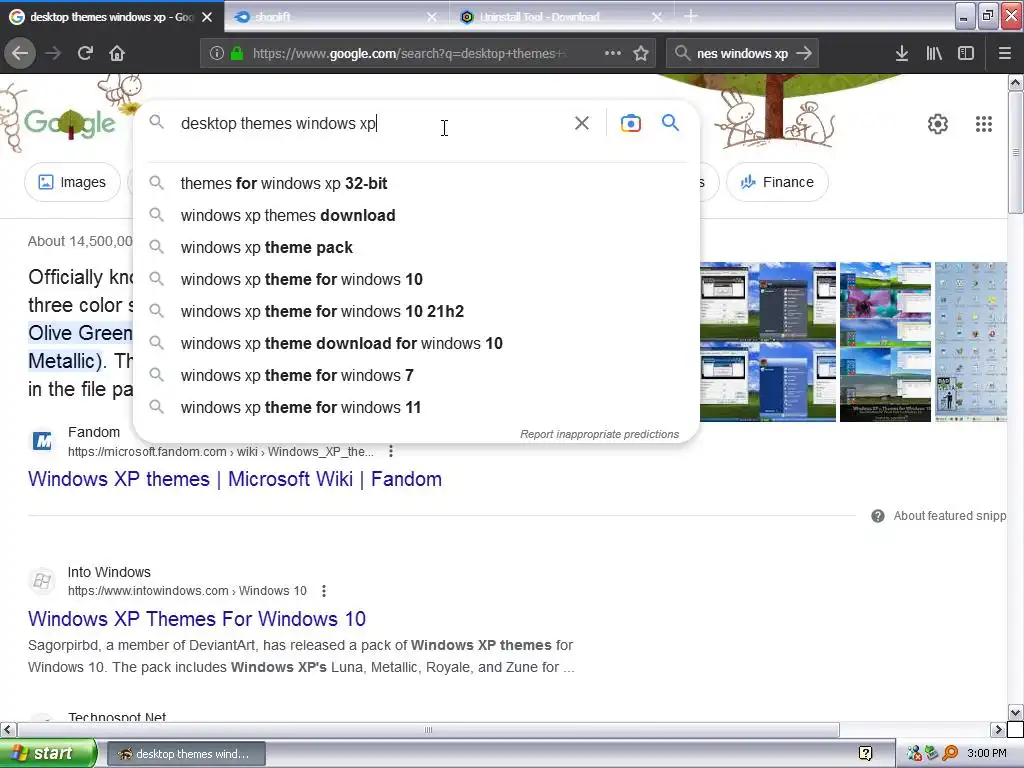This screenshot has height=768, width=1024.
Task: Choose suggestion windows xp themes download
Action: coord(415,216)
